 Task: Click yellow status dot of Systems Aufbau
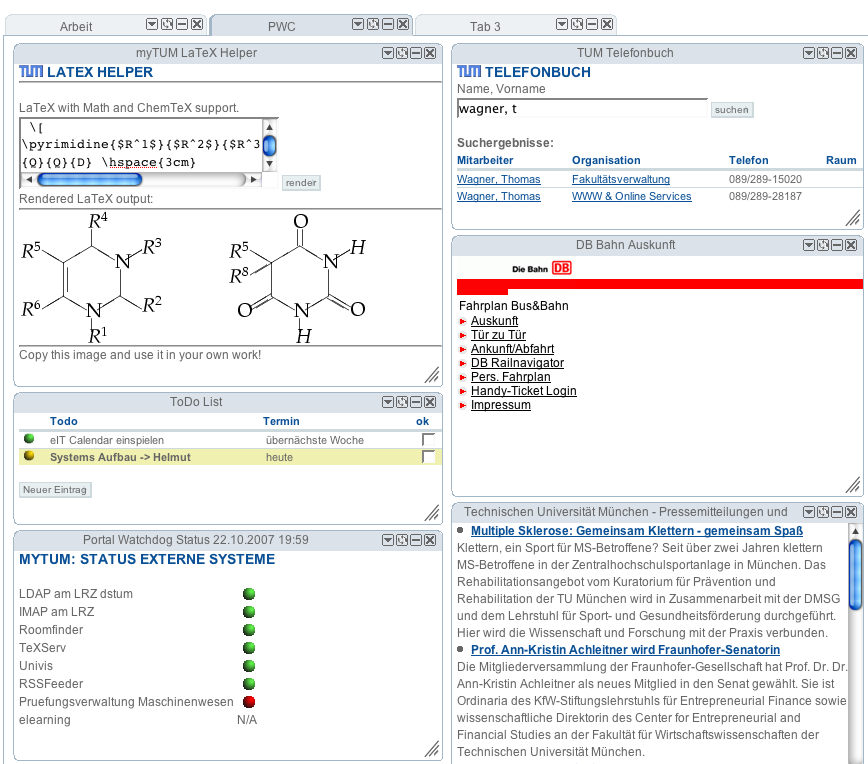point(29,456)
